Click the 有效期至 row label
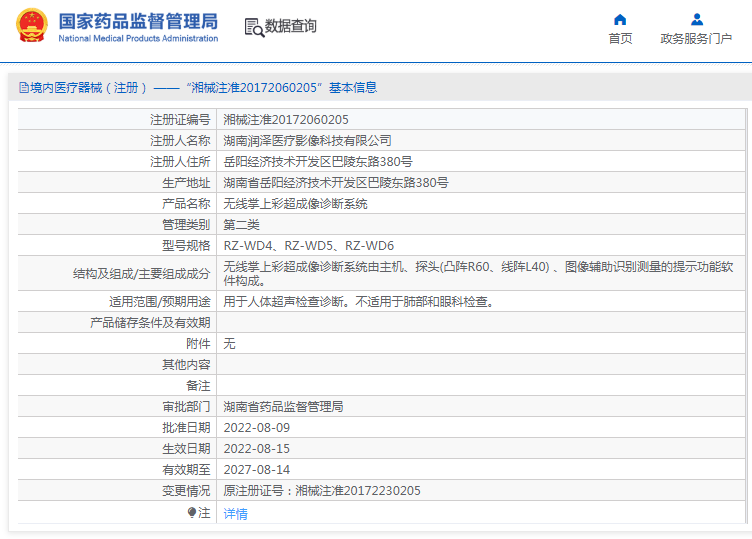The image size is (752, 539). pyautogui.click(x=186, y=470)
